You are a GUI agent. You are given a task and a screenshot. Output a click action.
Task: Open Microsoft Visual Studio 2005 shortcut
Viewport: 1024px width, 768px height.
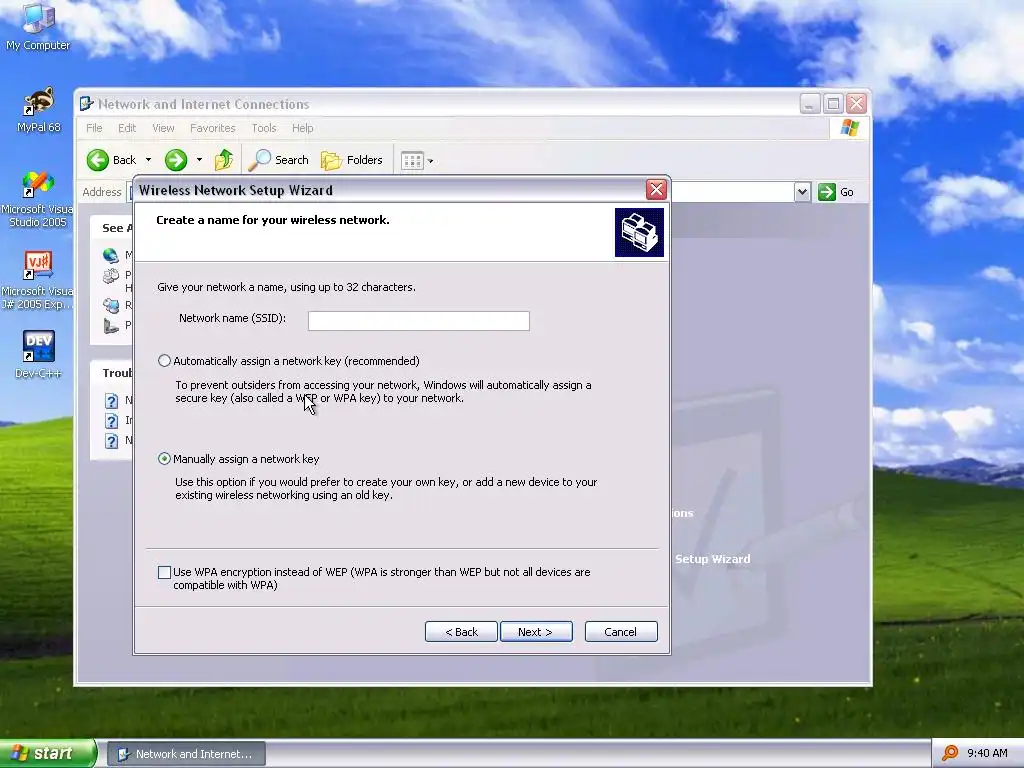click(x=38, y=199)
